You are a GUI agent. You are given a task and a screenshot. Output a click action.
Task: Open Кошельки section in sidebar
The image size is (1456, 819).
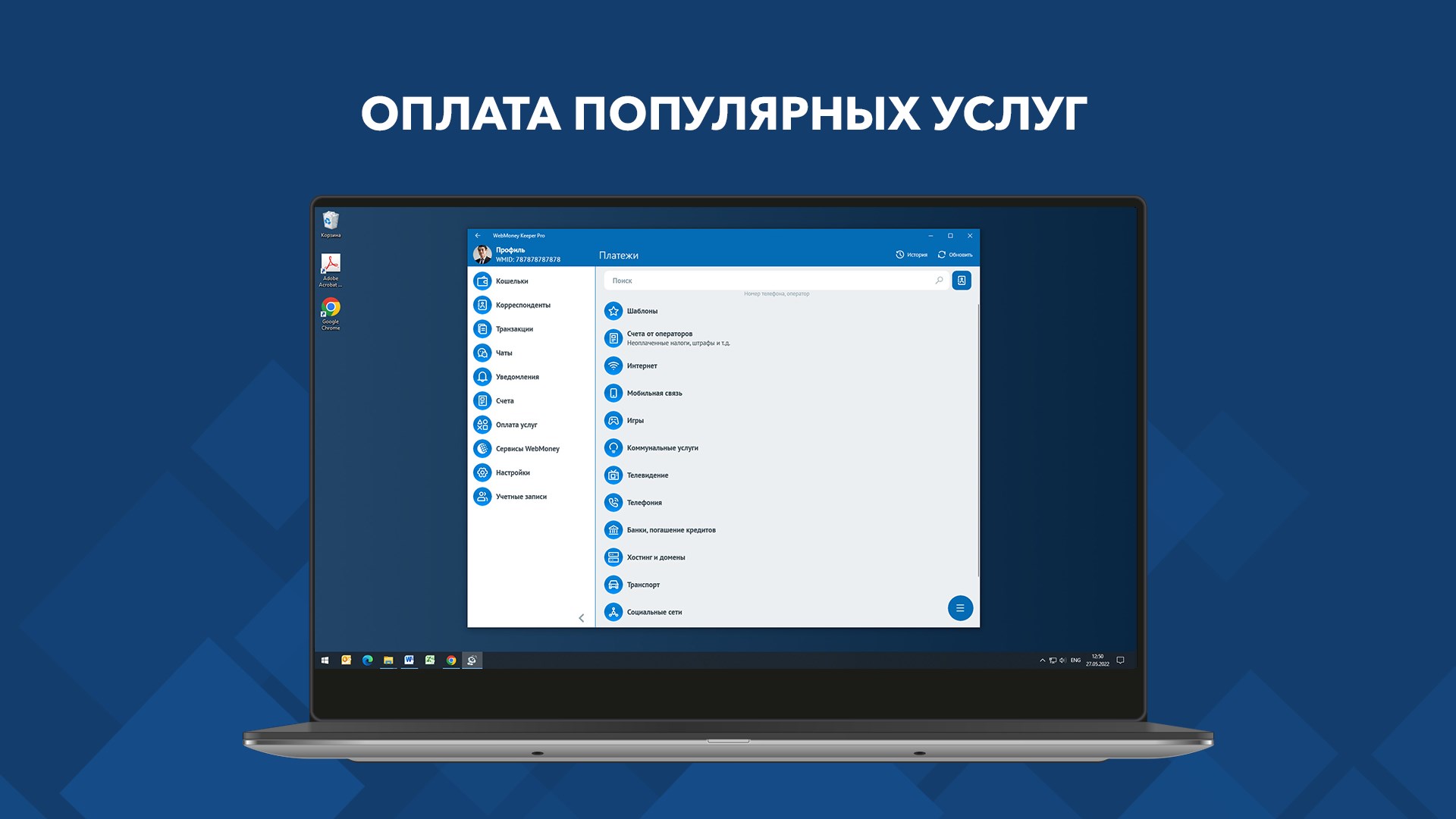(511, 280)
